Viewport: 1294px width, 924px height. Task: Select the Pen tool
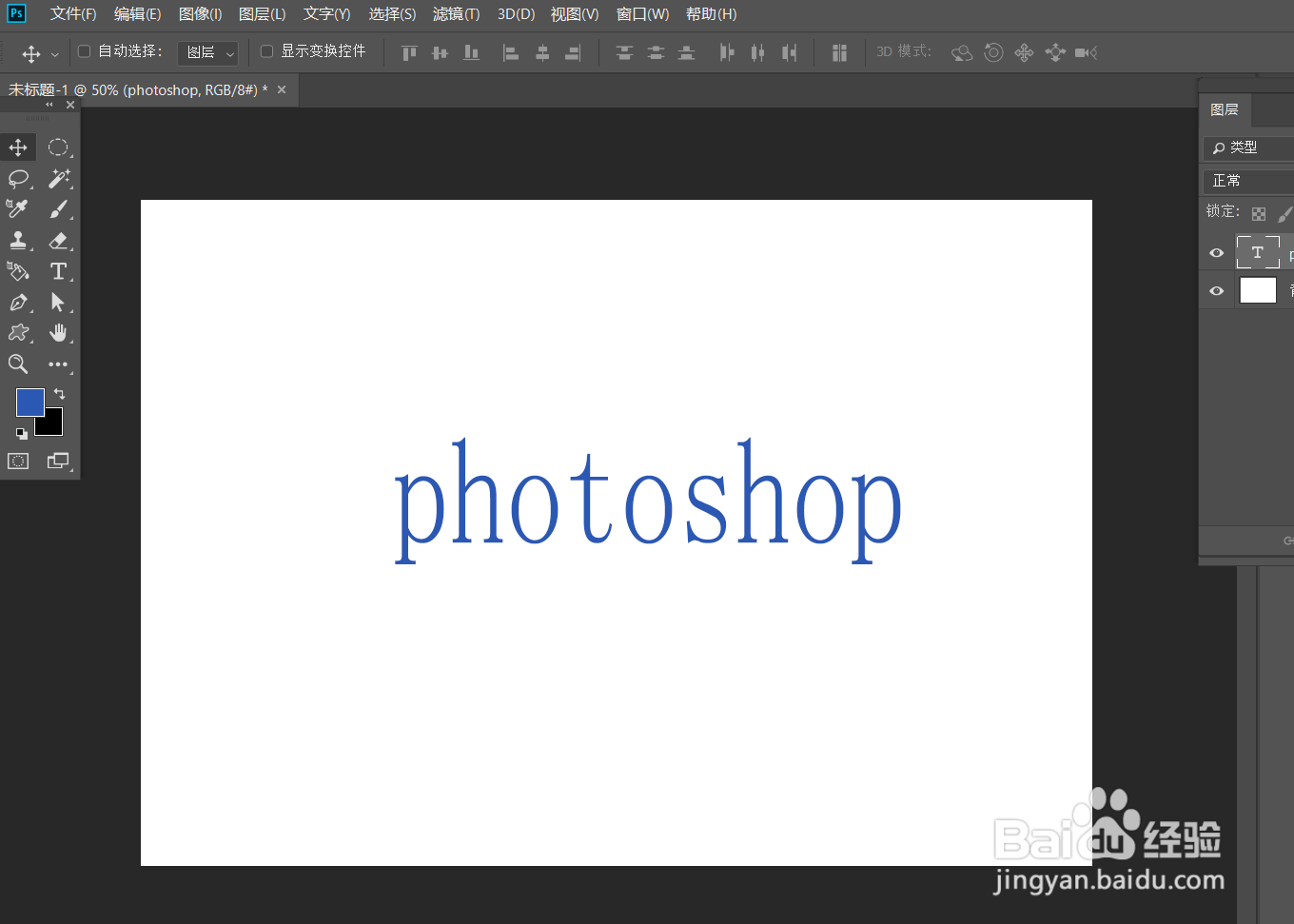(x=18, y=303)
